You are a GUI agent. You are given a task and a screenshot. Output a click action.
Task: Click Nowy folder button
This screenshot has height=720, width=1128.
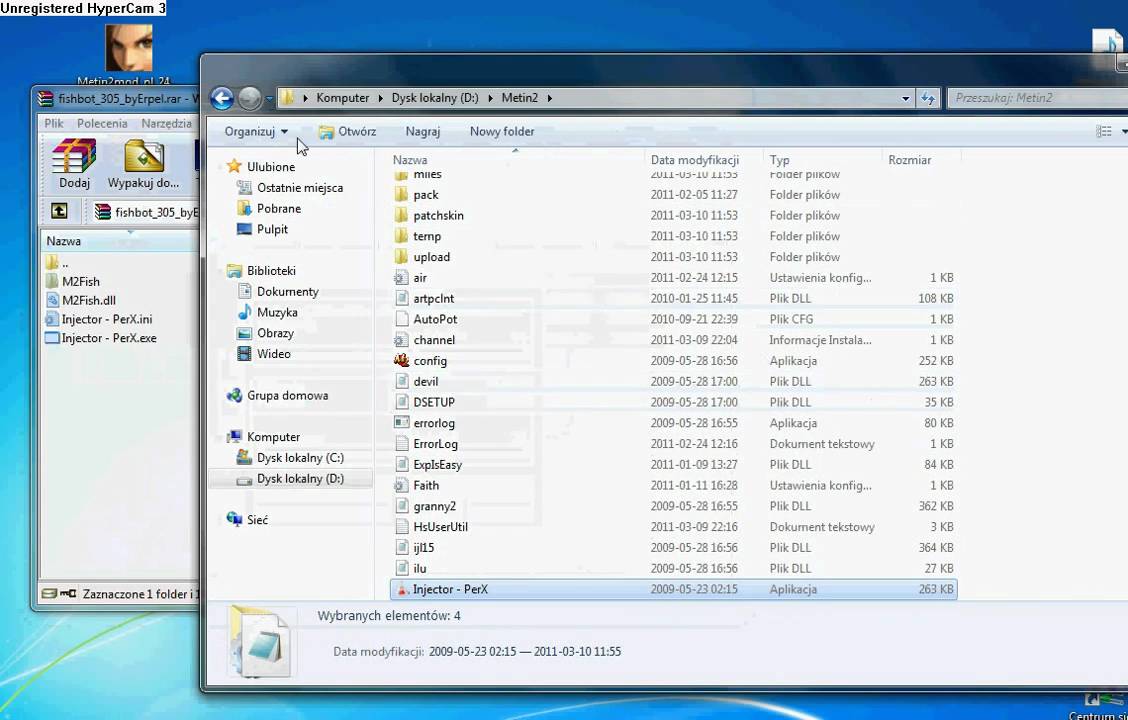(x=502, y=132)
